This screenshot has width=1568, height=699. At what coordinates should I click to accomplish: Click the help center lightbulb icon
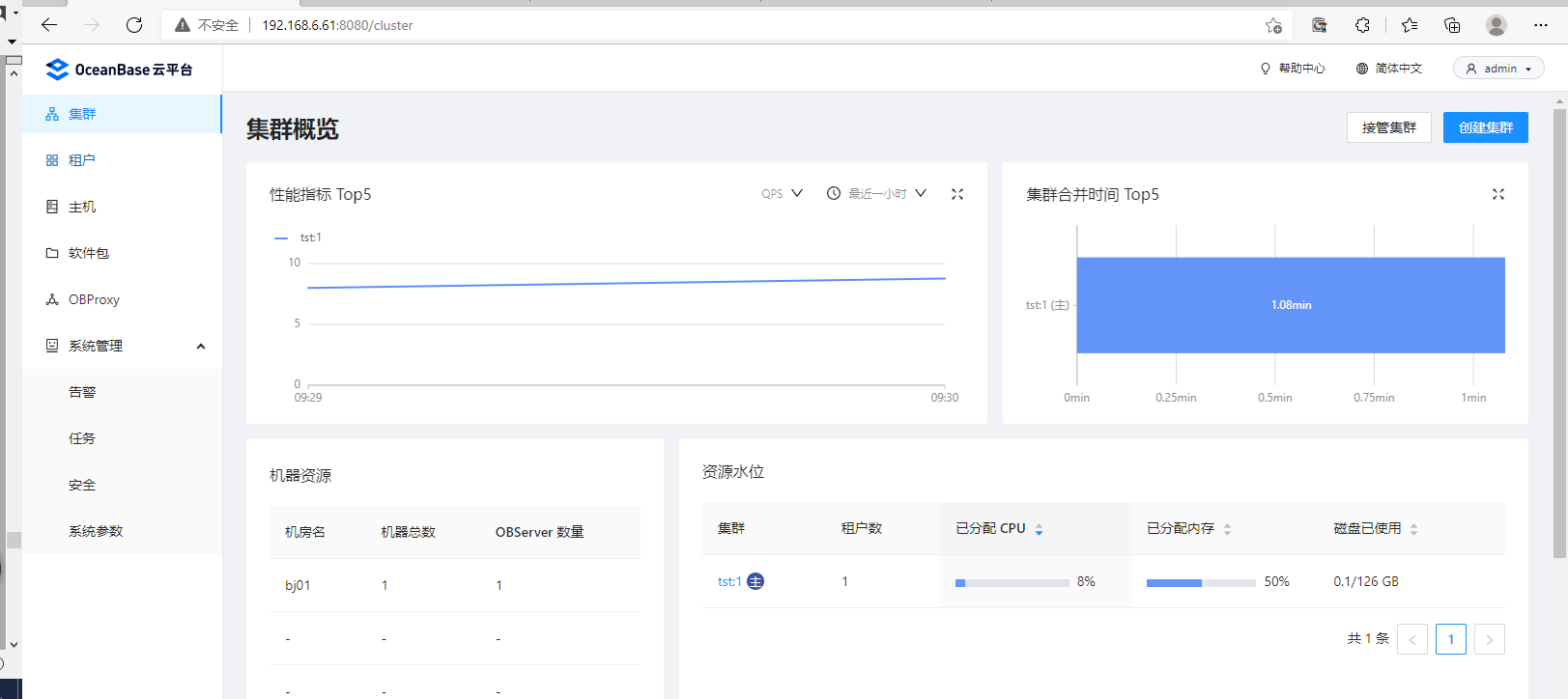tap(1266, 69)
